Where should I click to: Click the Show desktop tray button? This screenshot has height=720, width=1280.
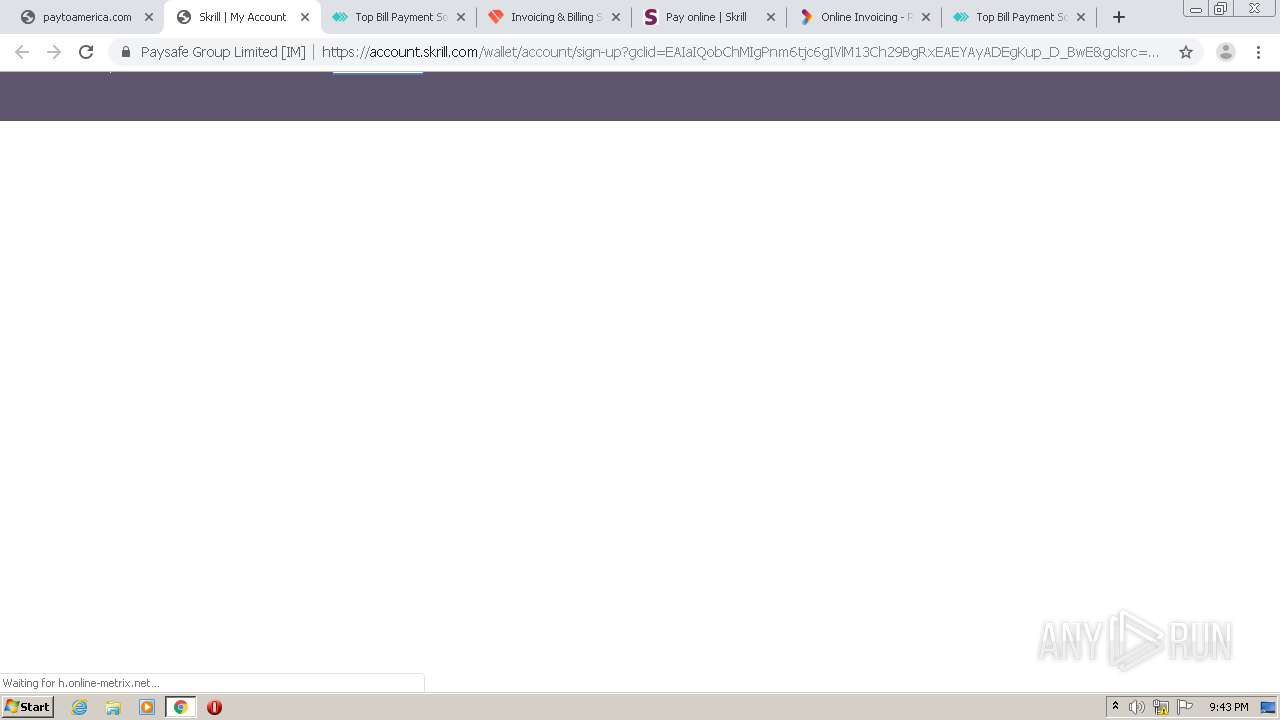1269,707
